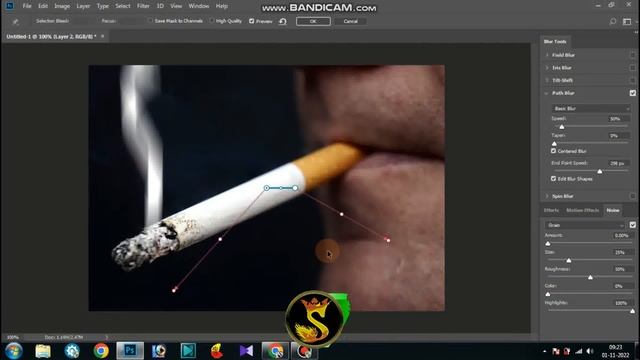
Task: Open the Windows Start orb
Action: point(13,351)
